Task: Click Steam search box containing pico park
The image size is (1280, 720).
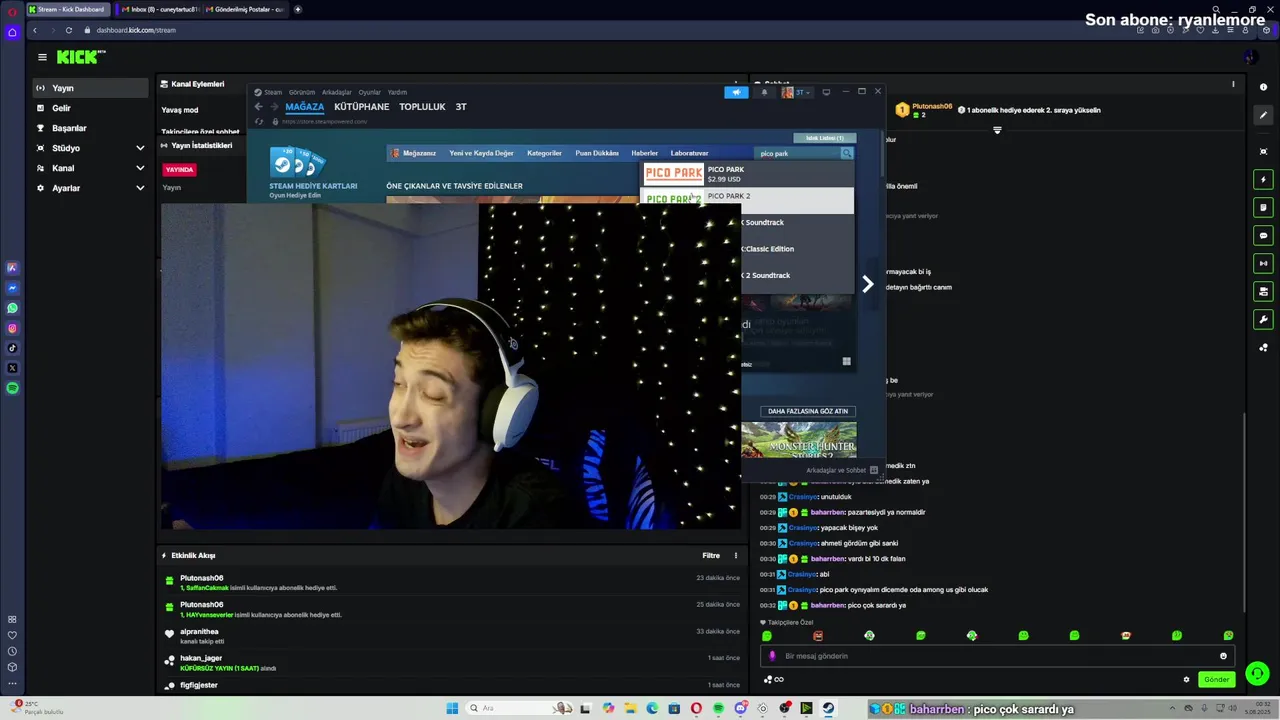Action: click(798, 153)
